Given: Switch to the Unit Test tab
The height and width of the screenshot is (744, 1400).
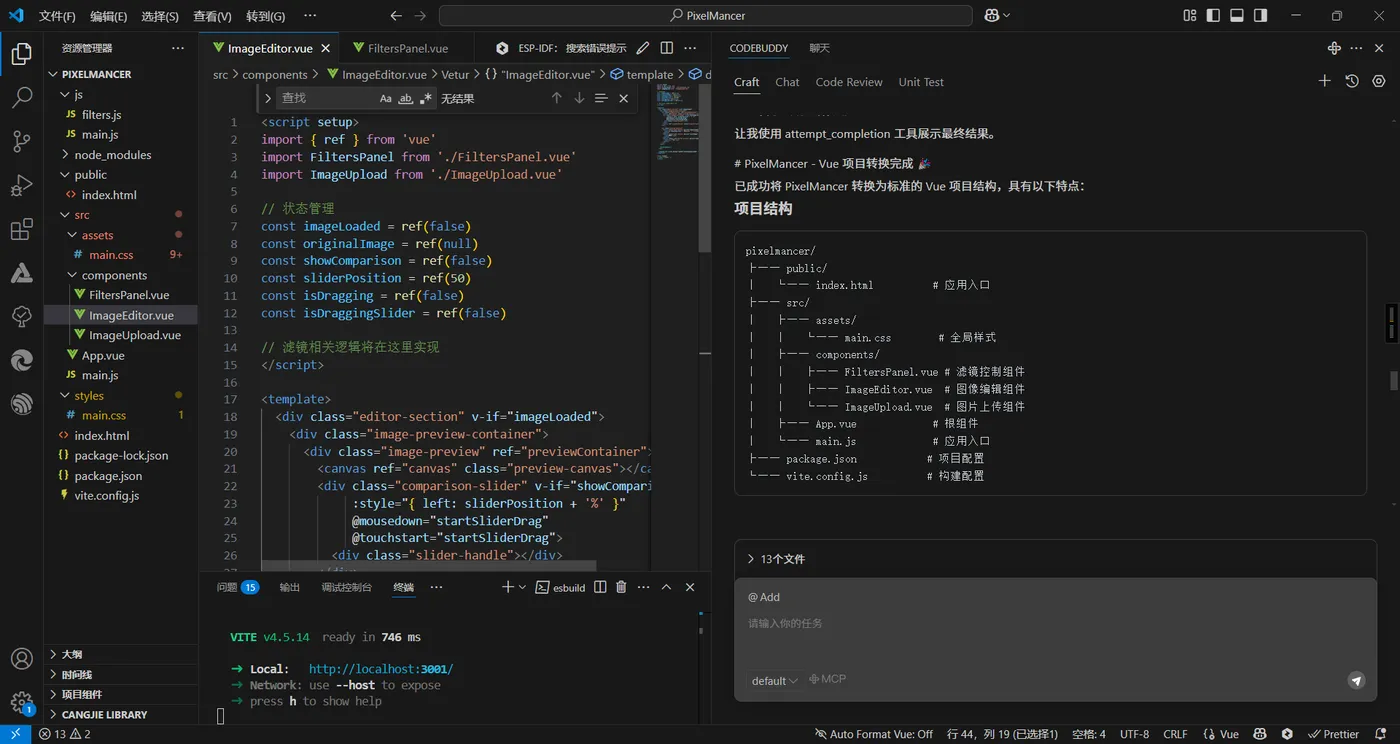Looking at the screenshot, I should pyautogui.click(x=921, y=82).
